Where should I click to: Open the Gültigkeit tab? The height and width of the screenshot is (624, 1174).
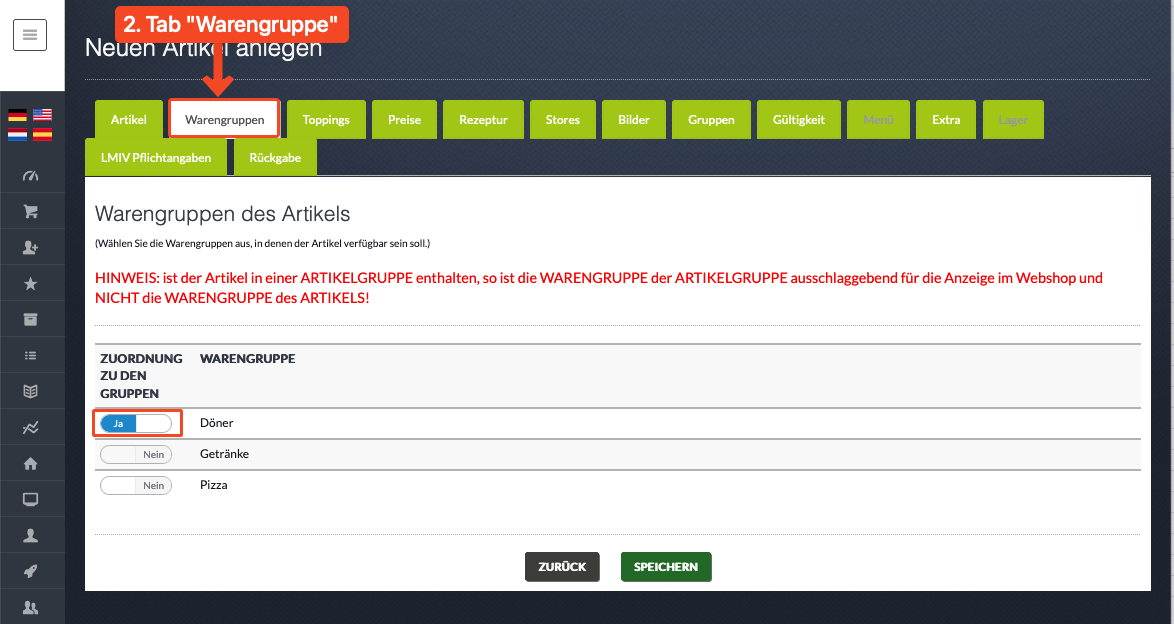click(x=799, y=120)
